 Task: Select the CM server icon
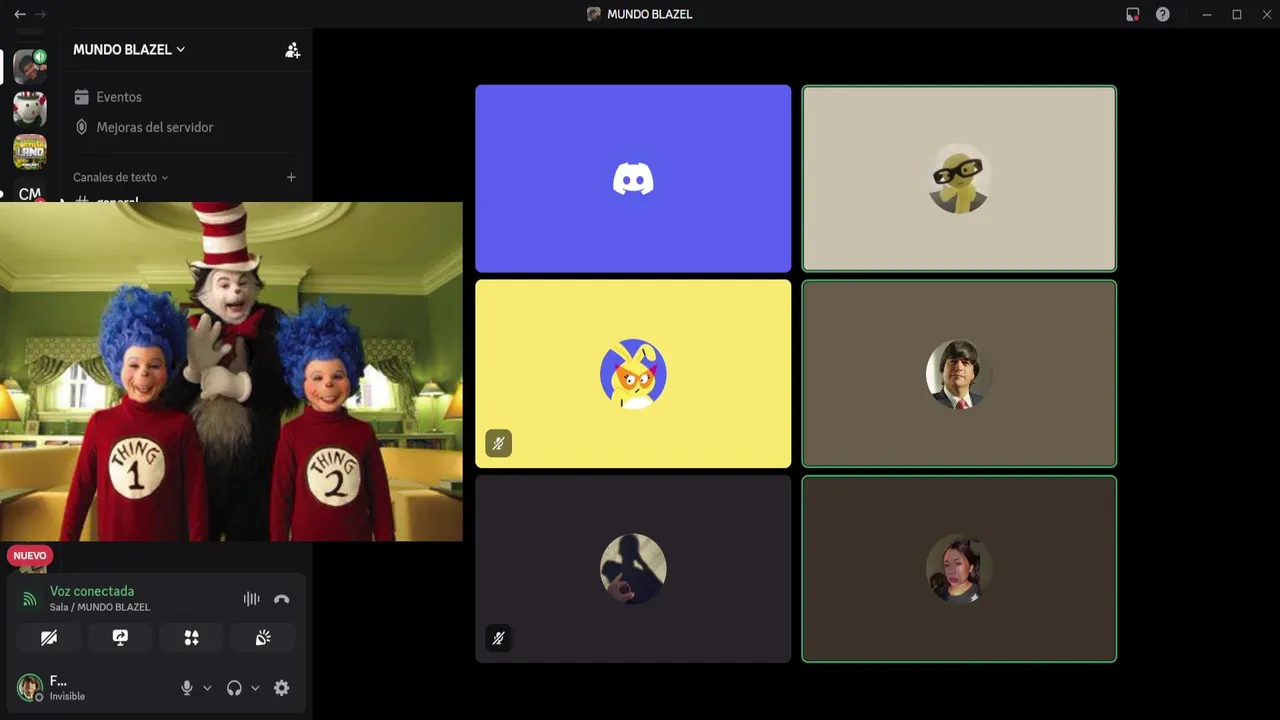tap(30, 193)
